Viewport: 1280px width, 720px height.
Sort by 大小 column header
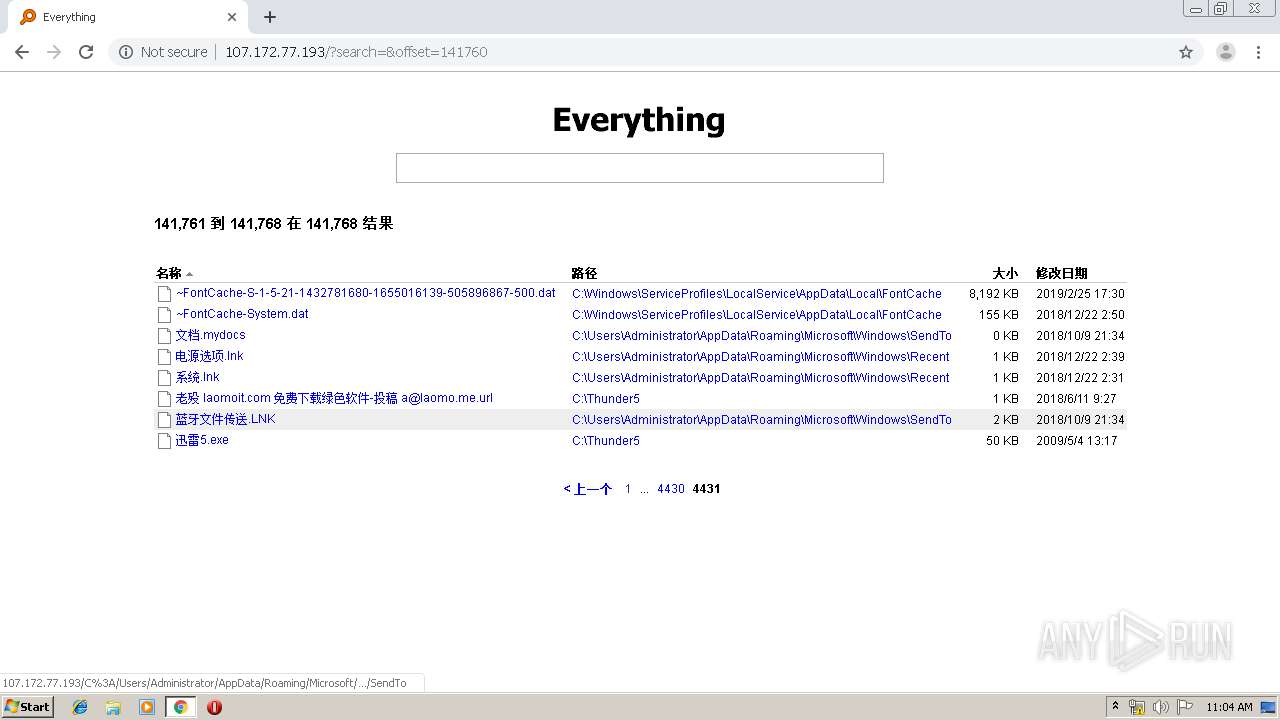click(1005, 273)
